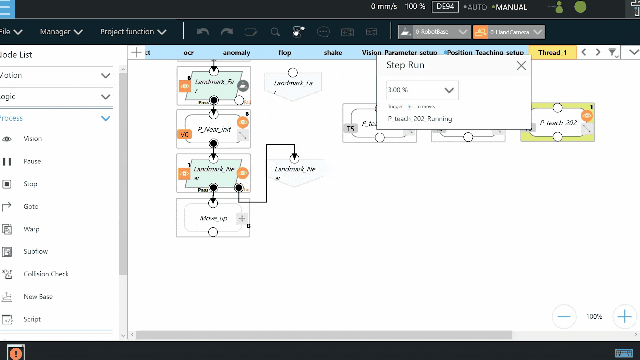This screenshot has height=360, width=640.
Task: Select the Script node icon
Action: click(7, 320)
